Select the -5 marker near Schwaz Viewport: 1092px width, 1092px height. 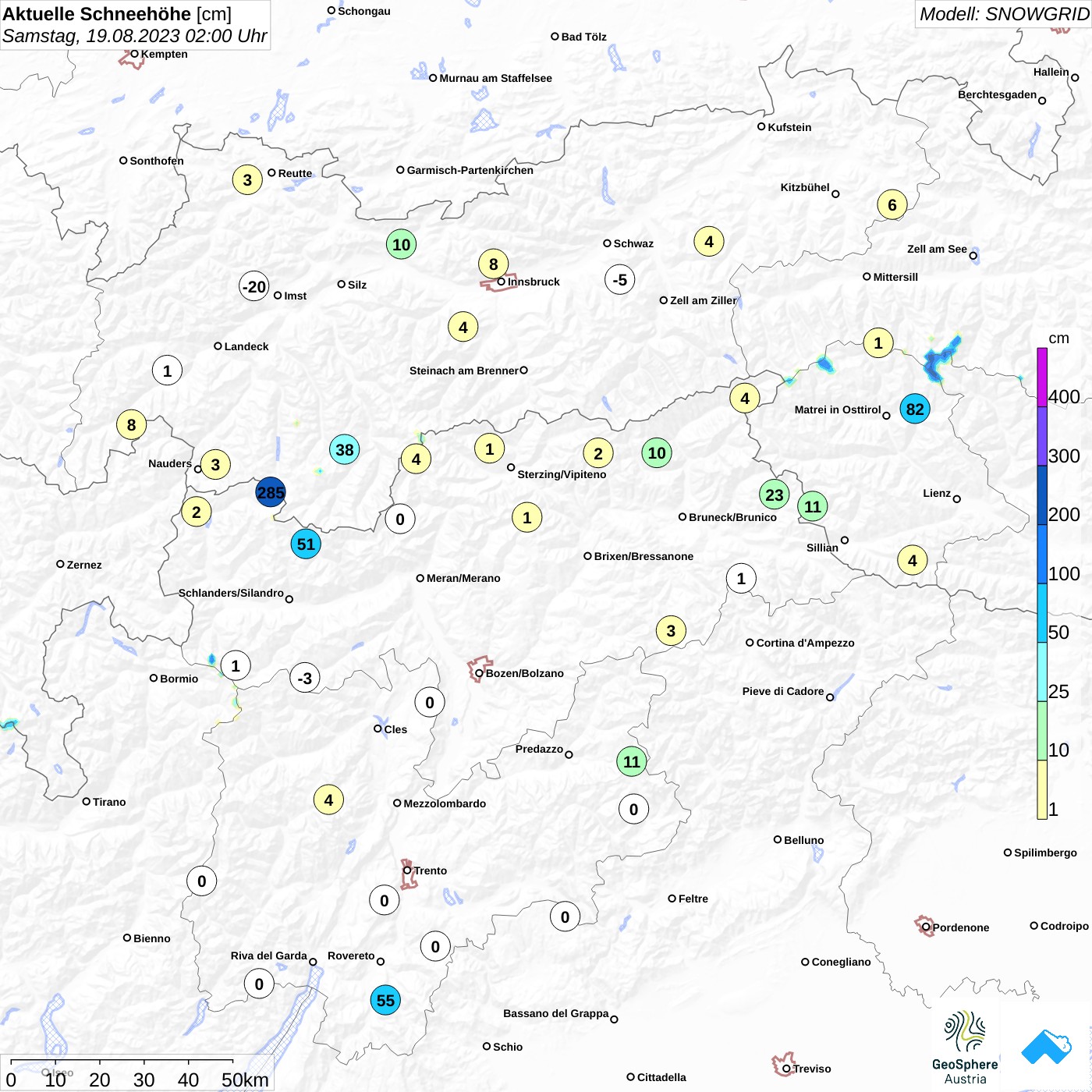click(x=620, y=279)
